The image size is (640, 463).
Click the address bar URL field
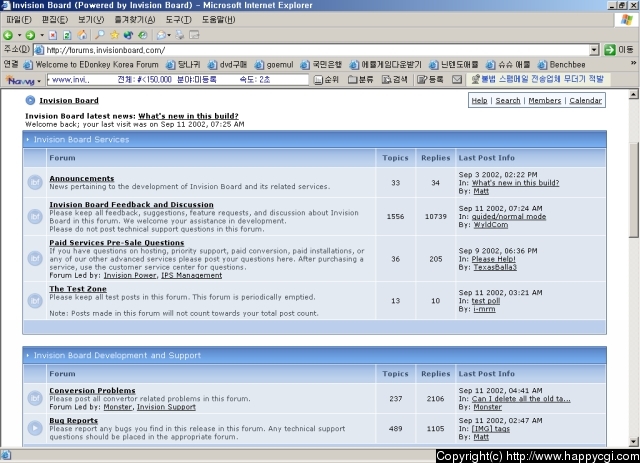click(312, 50)
